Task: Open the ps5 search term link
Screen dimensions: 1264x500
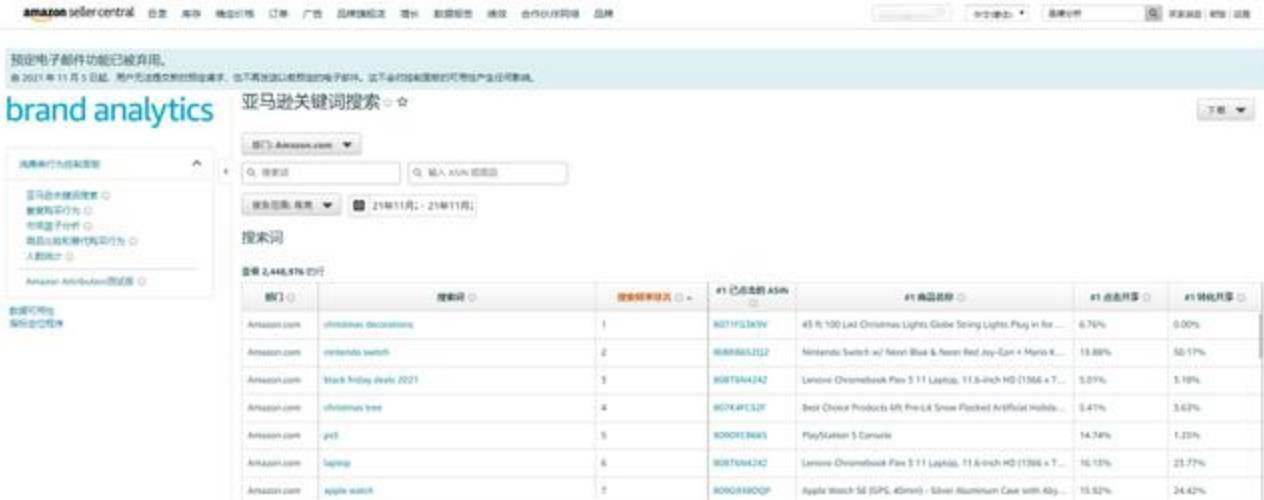Action: pyautogui.click(x=331, y=436)
